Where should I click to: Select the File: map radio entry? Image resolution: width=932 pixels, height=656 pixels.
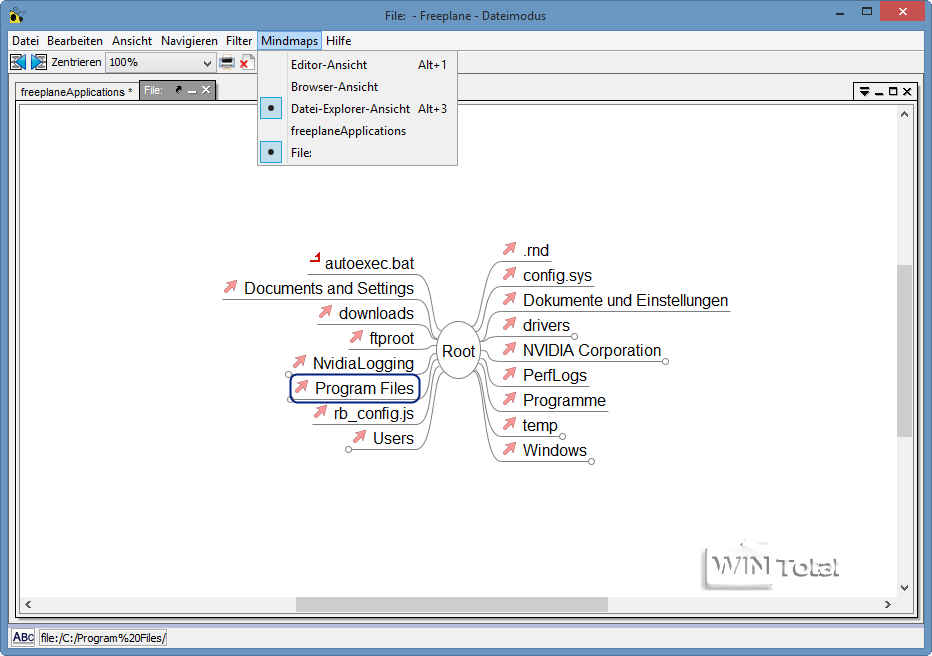271,152
